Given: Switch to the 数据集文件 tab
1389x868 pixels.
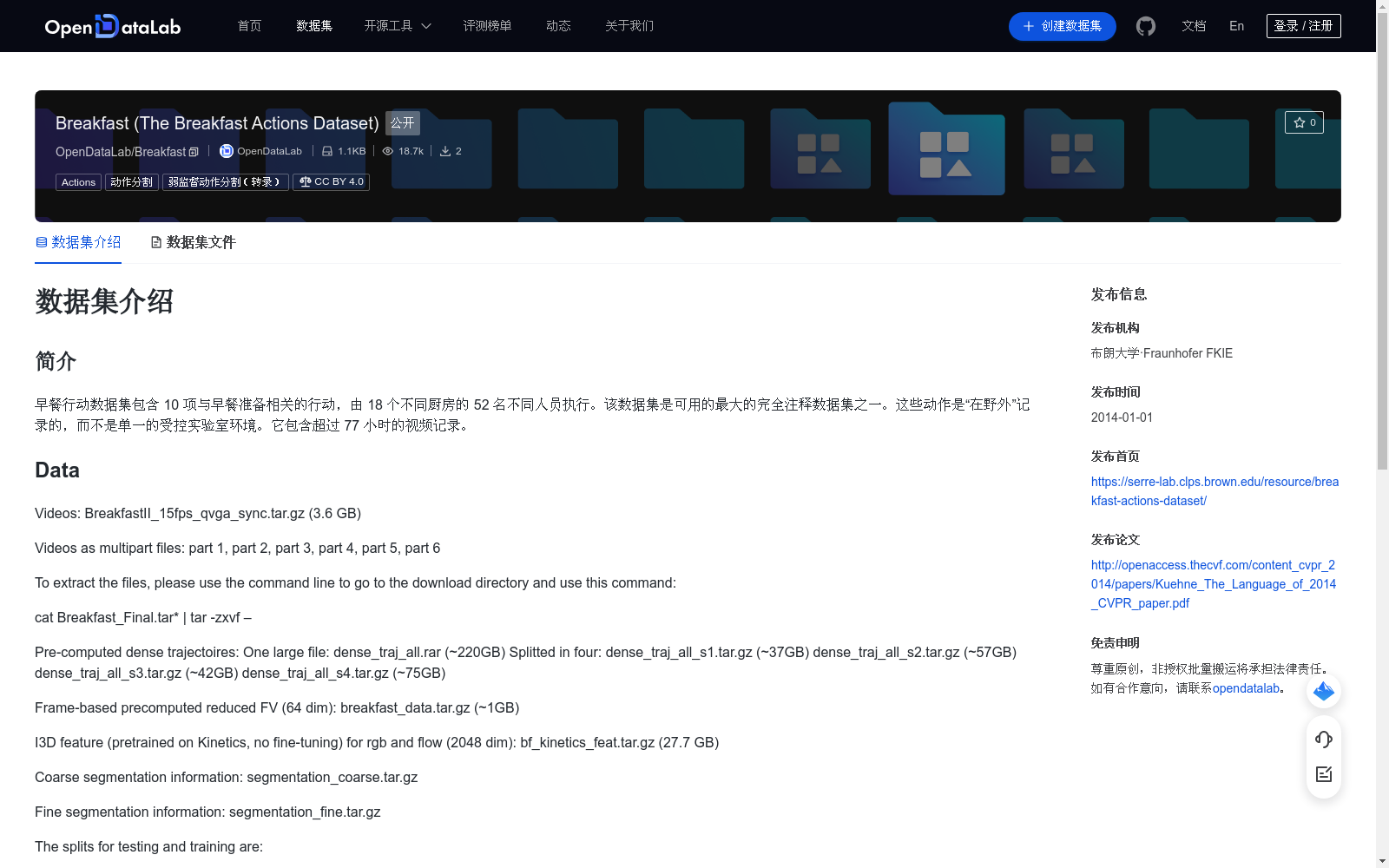Looking at the screenshot, I should [x=193, y=242].
